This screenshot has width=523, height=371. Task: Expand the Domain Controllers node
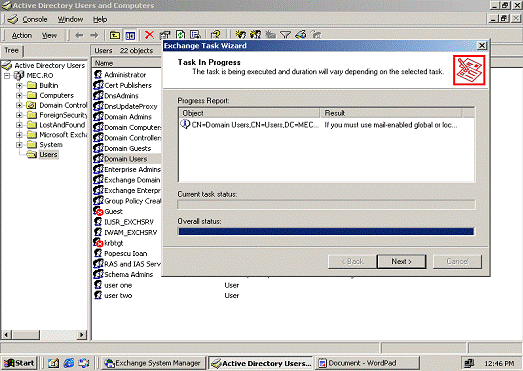[x=19, y=105]
